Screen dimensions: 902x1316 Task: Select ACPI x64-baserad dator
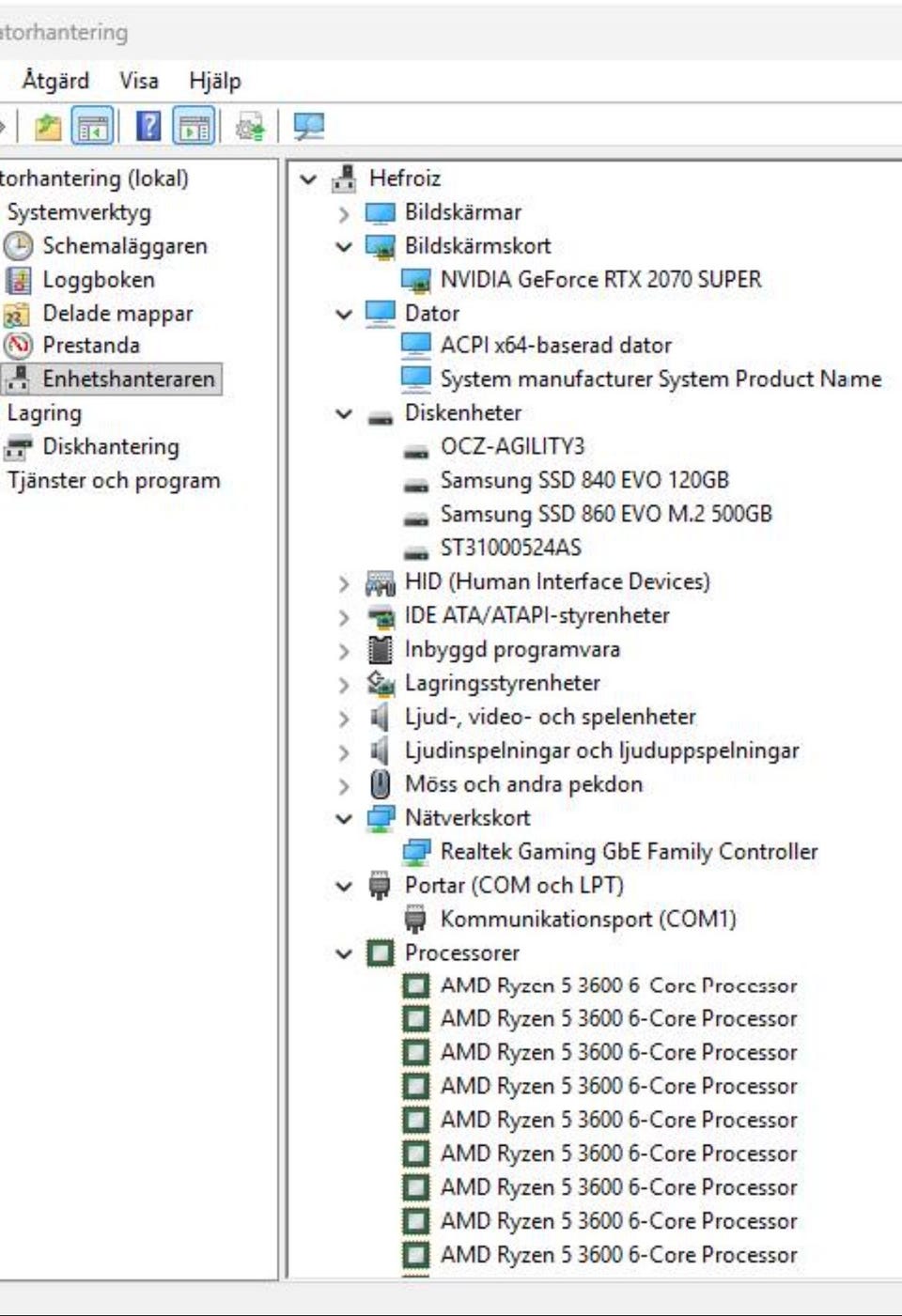click(556, 346)
